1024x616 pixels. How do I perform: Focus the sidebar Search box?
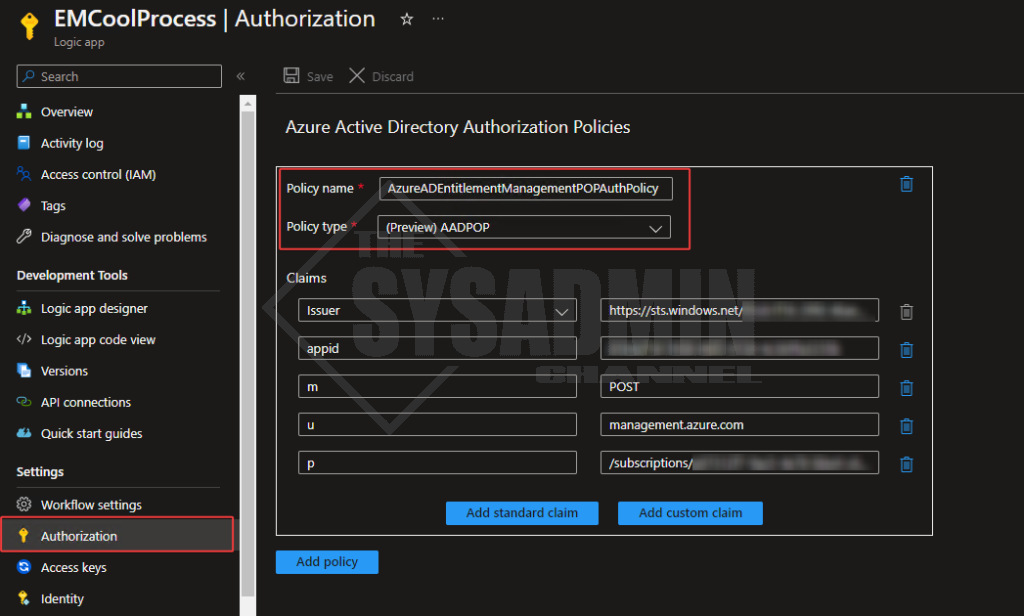(x=119, y=76)
